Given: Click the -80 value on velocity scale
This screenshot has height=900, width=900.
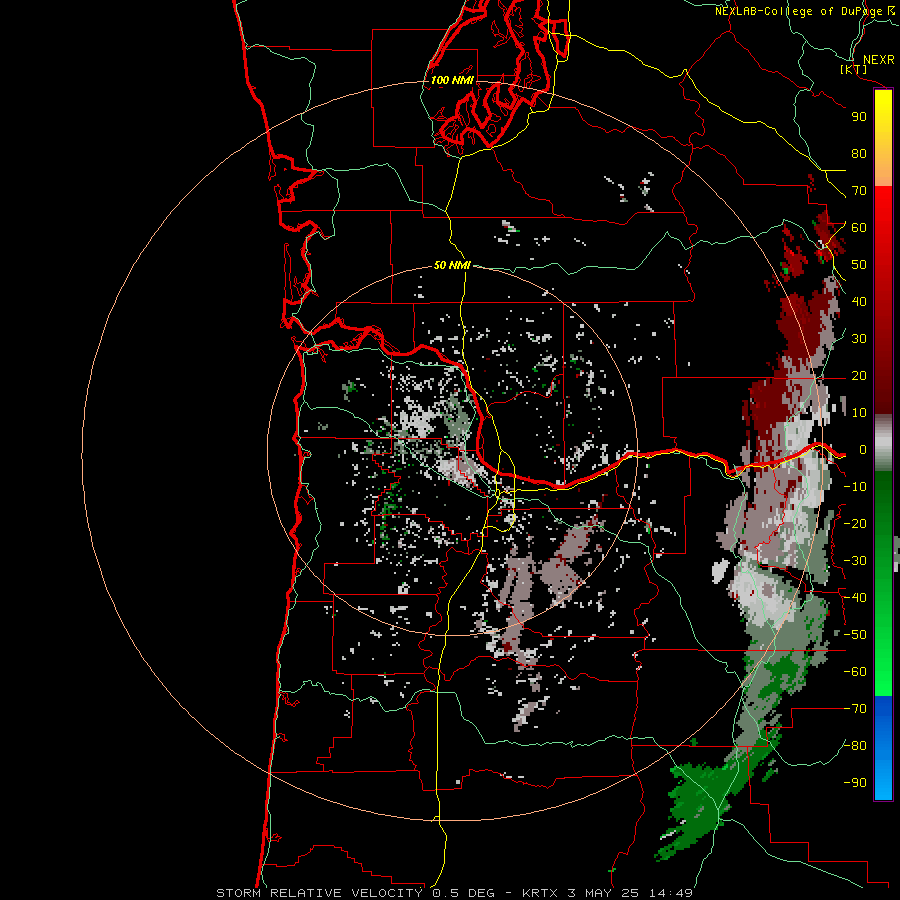Looking at the screenshot, I should click(x=855, y=746).
